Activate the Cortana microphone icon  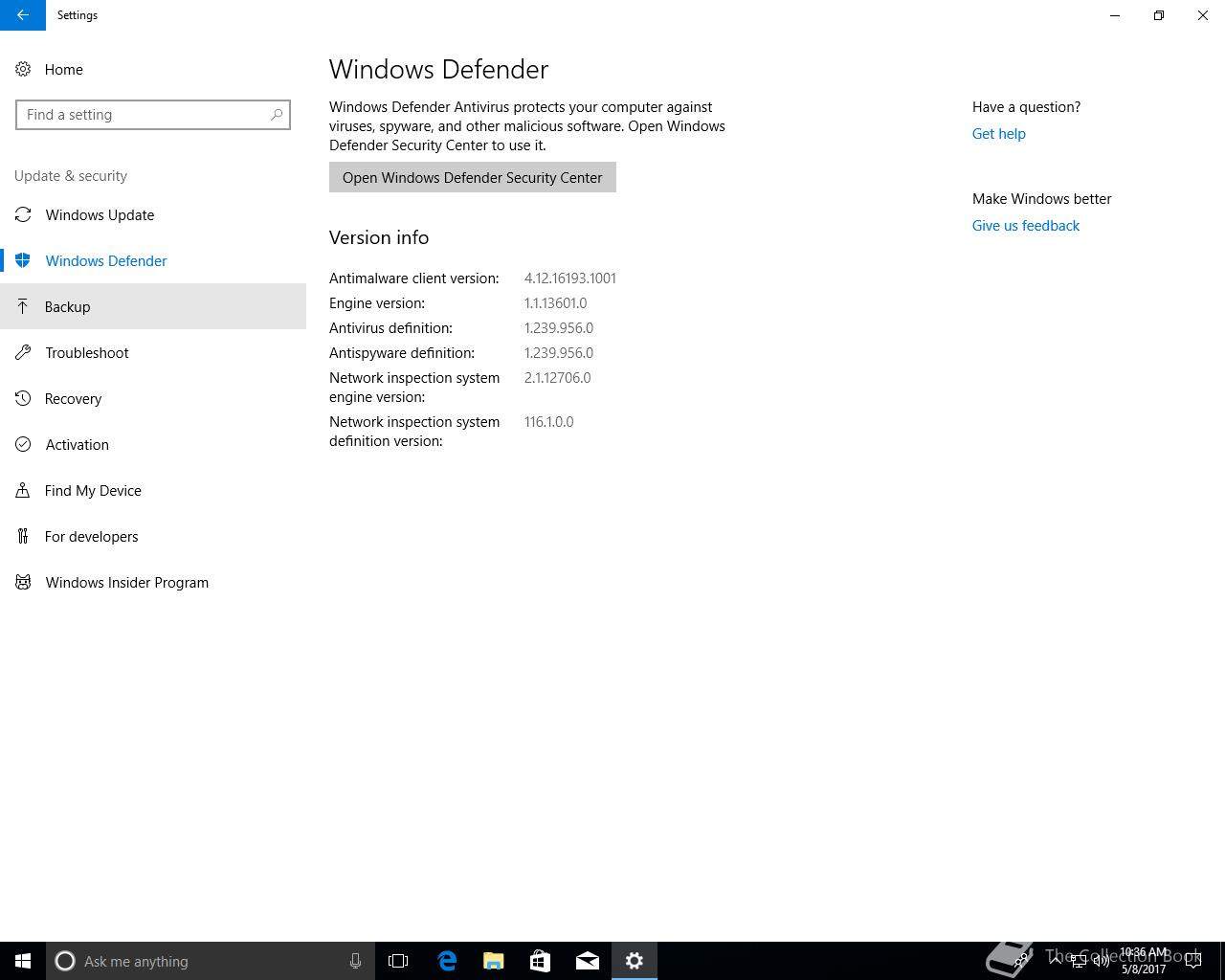point(355,961)
